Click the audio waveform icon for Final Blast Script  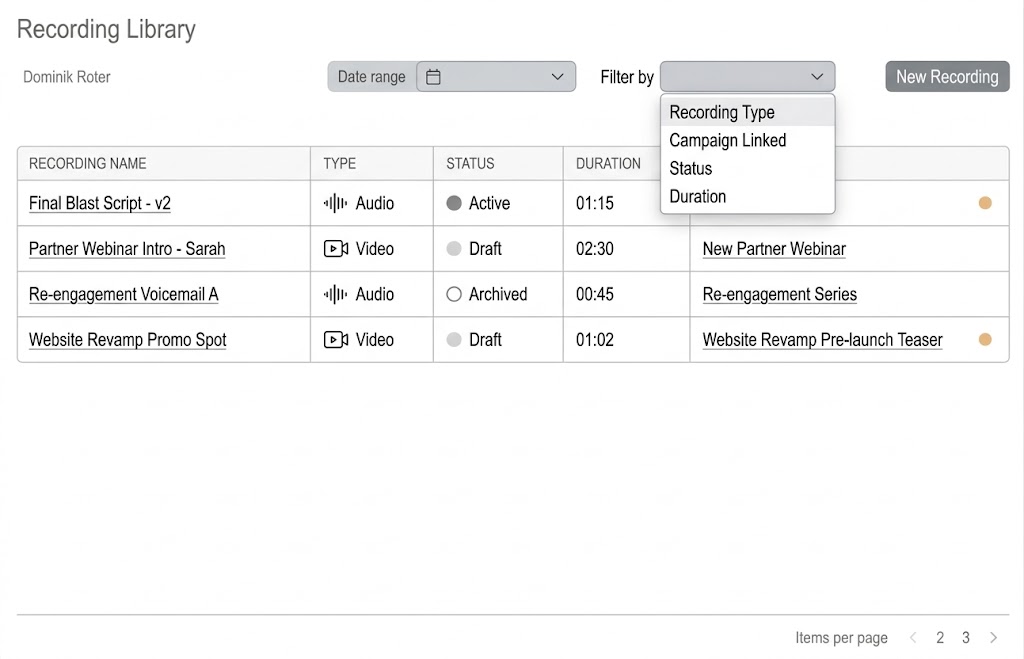tap(335, 203)
